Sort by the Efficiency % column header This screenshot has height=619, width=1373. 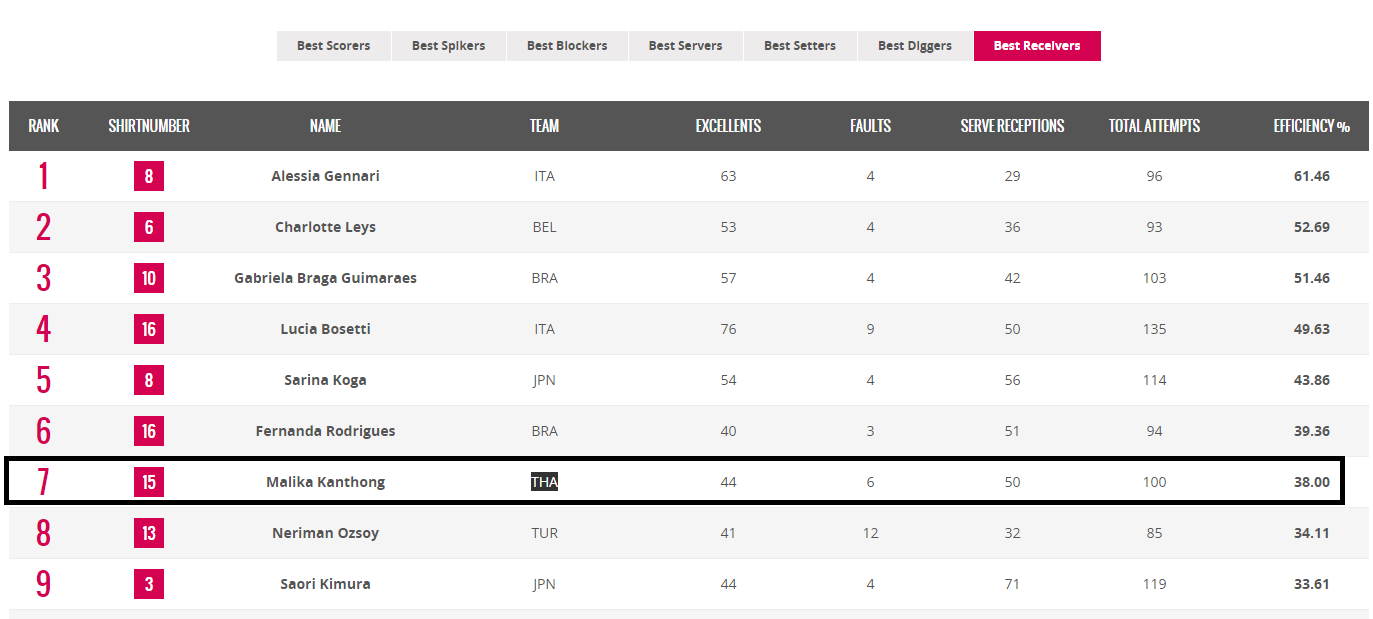(1311, 126)
